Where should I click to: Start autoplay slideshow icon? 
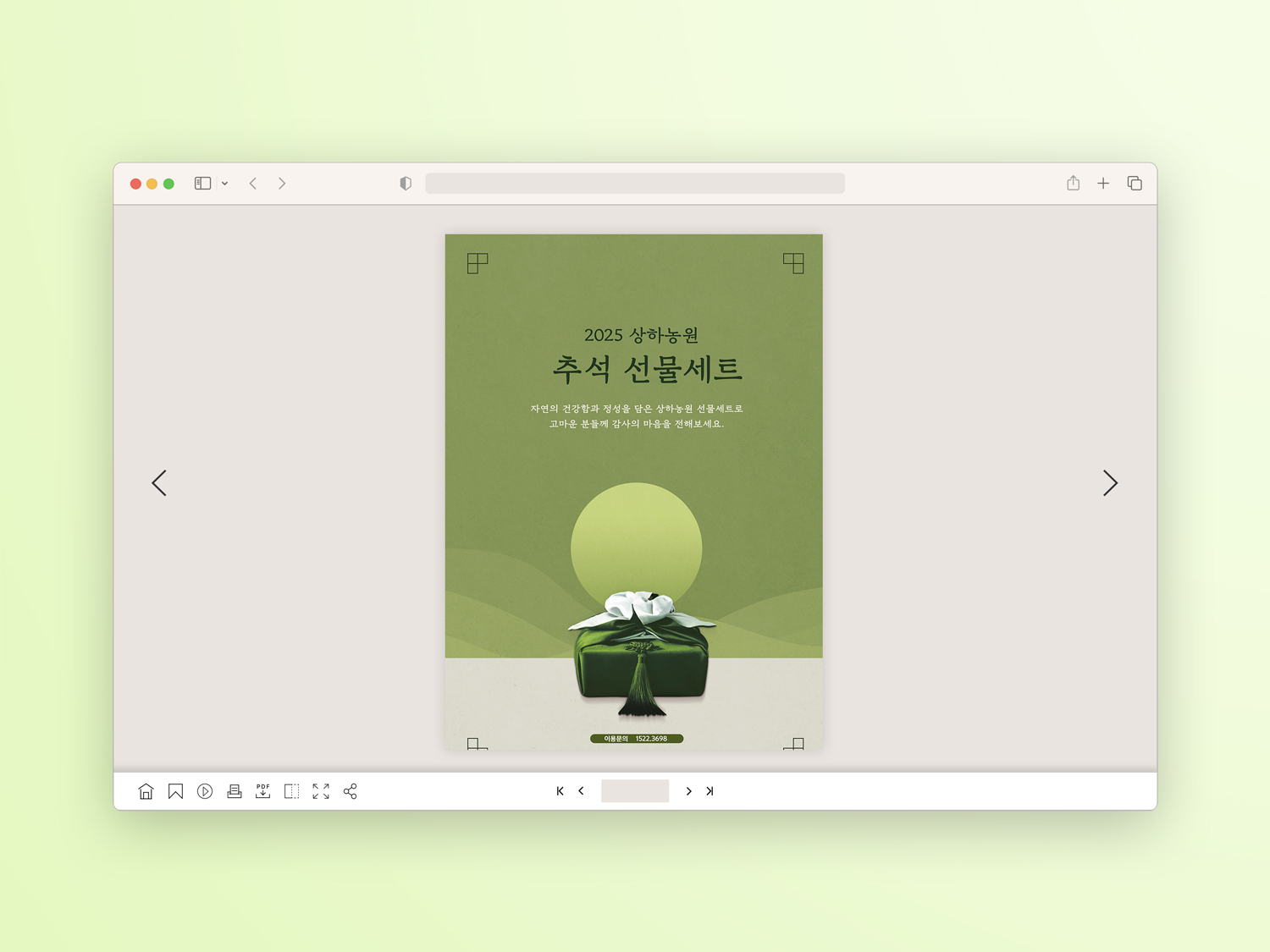[x=205, y=791]
